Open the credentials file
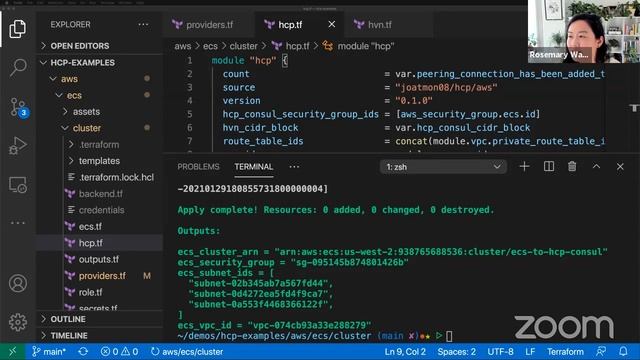The height and width of the screenshot is (360, 640). point(100,210)
